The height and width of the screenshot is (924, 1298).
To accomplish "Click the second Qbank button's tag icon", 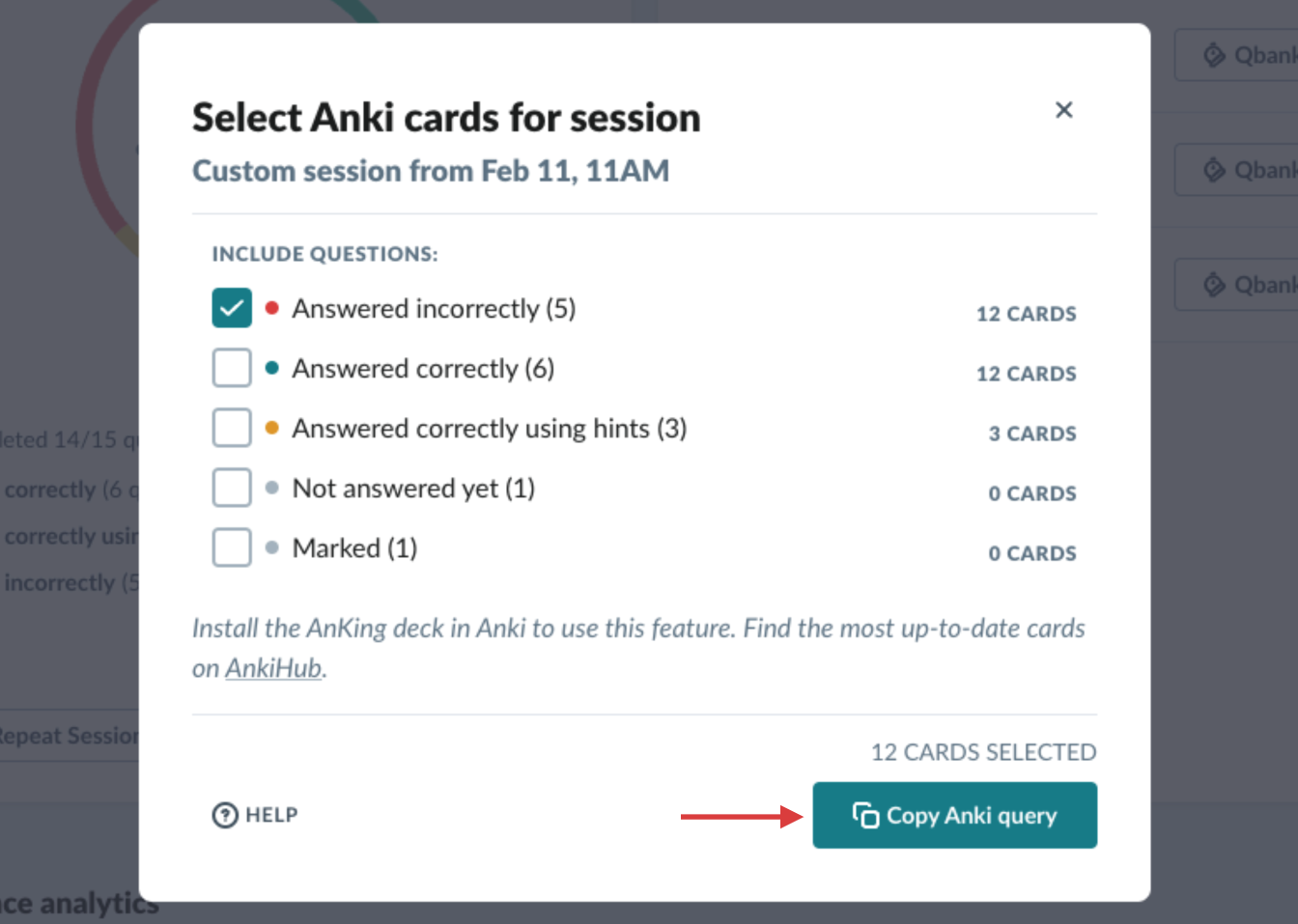I will 1214,170.
